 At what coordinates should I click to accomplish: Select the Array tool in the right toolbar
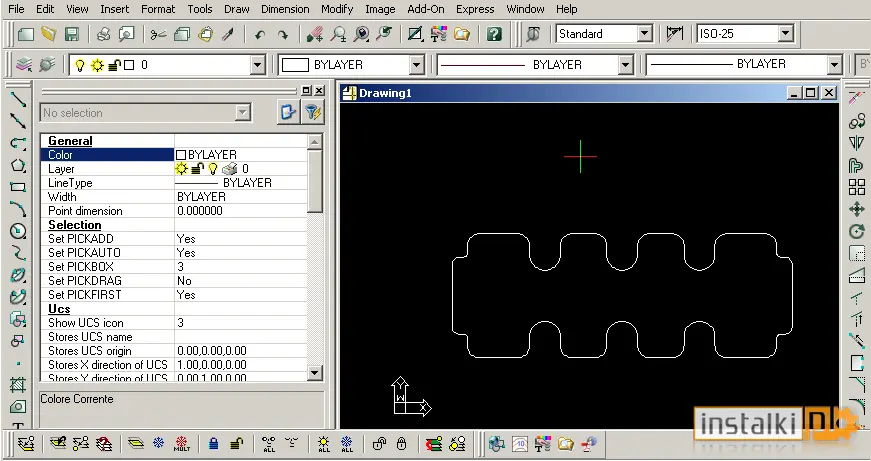(857, 187)
